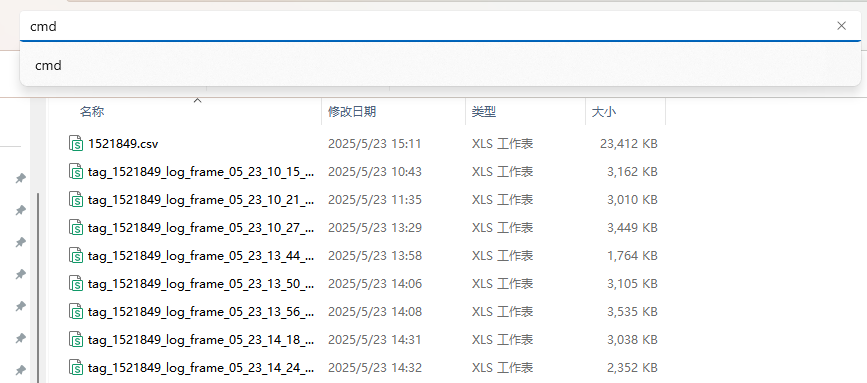The height and width of the screenshot is (383, 867).
Task: Select the cmd autocomplete suggestion
Action: coord(440,65)
